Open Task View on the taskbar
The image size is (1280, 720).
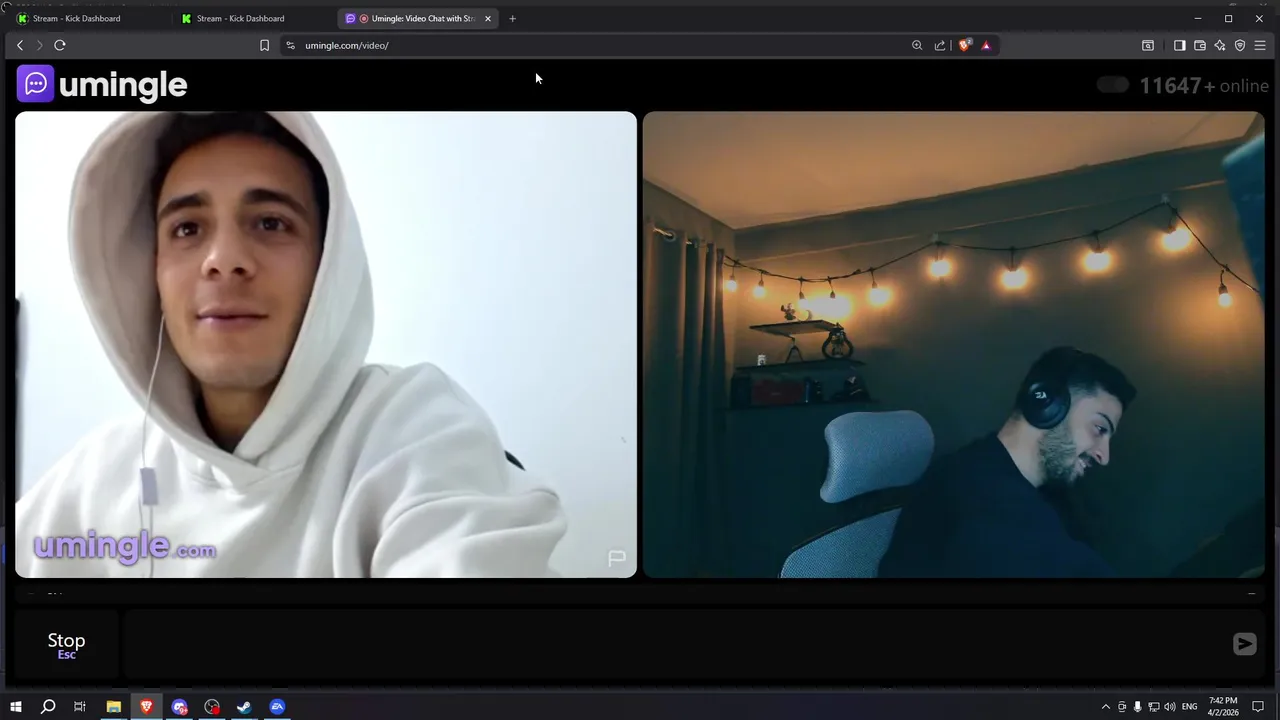pos(80,707)
